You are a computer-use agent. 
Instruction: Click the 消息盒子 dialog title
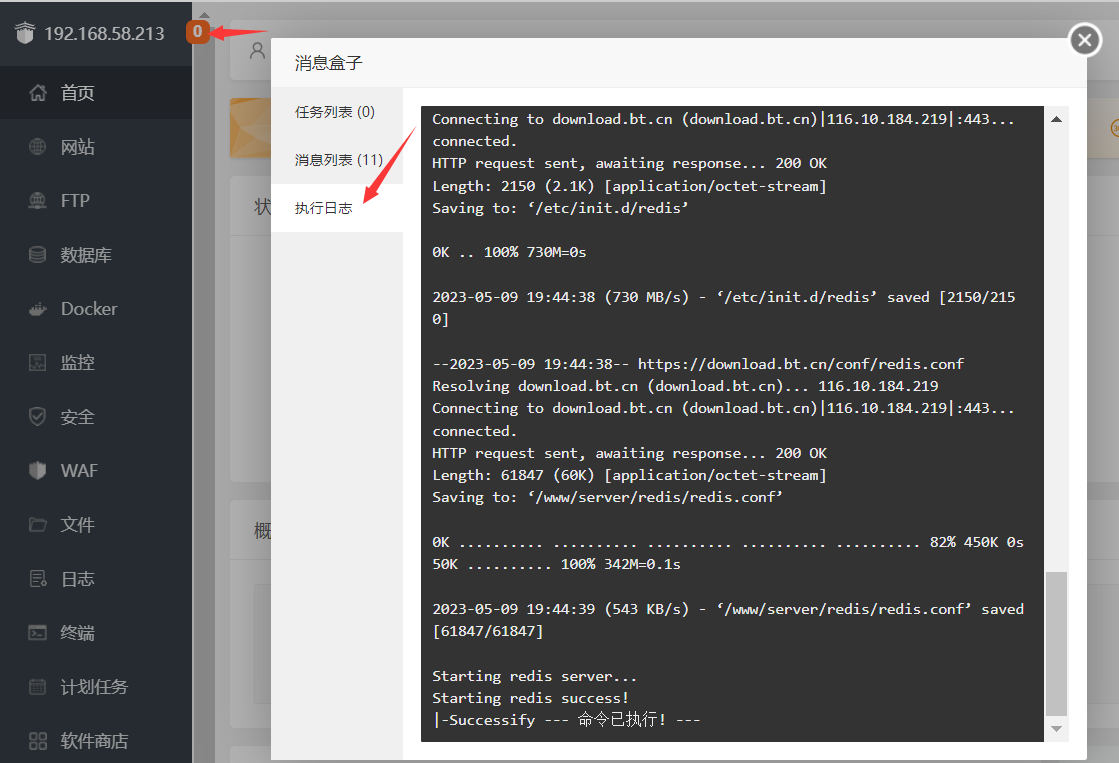click(x=328, y=63)
